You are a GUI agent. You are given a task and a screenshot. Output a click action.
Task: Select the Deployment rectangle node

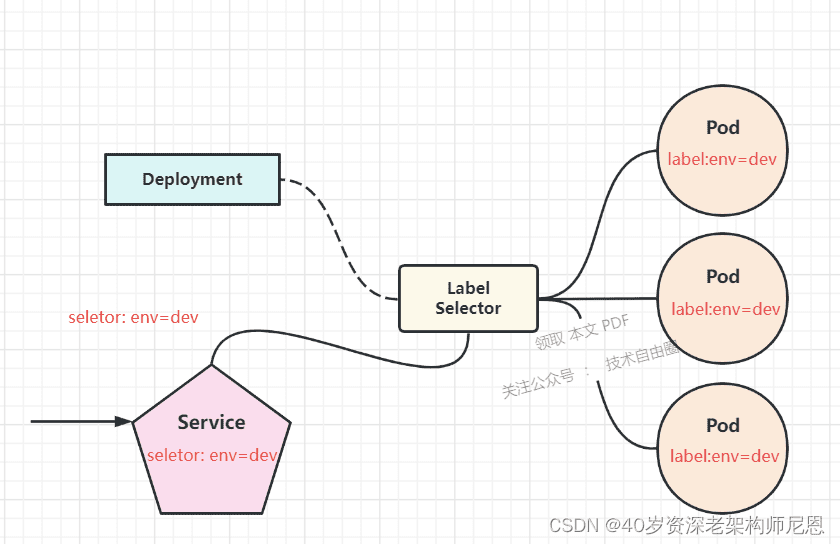(x=192, y=180)
